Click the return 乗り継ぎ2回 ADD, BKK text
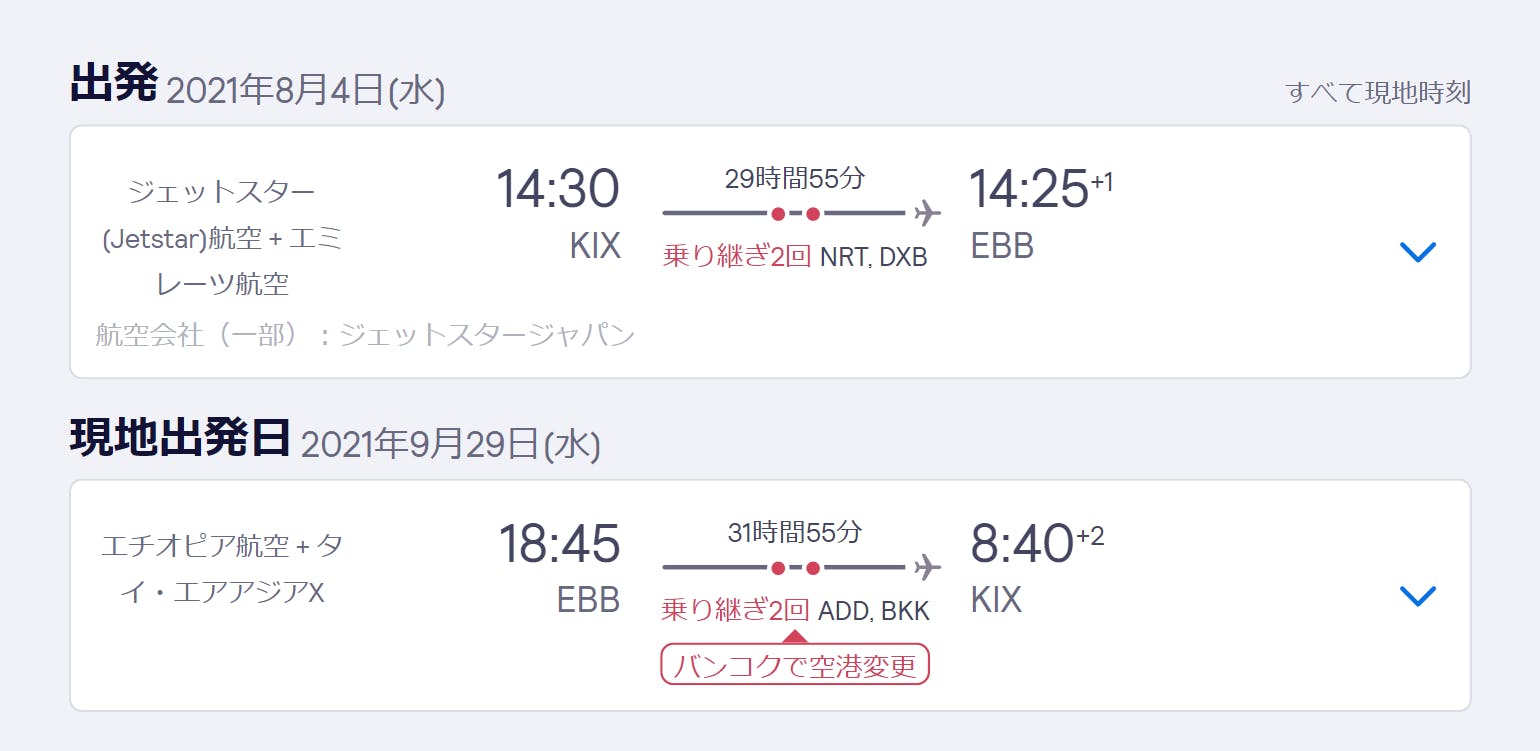 point(795,610)
